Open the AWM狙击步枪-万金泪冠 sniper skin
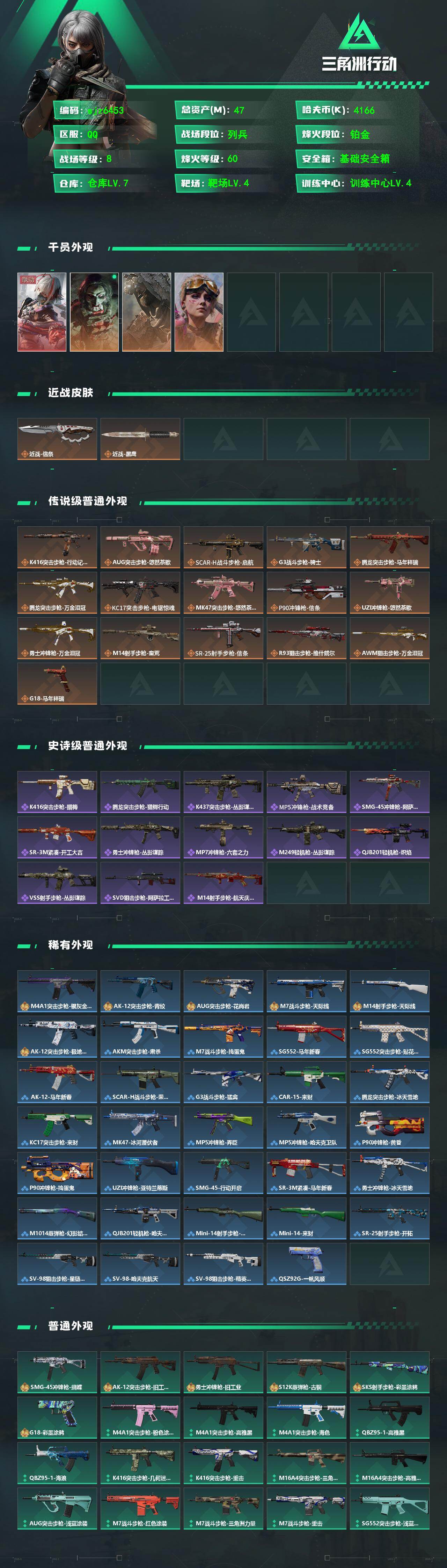This screenshot has height=1568, width=447. 389,638
